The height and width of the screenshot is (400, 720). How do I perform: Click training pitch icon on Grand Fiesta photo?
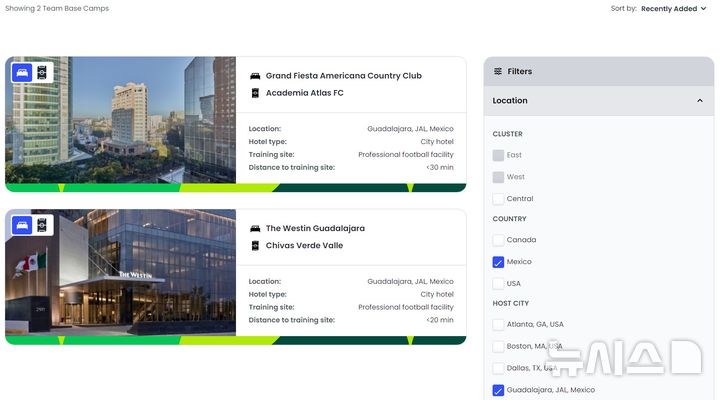coord(42,73)
